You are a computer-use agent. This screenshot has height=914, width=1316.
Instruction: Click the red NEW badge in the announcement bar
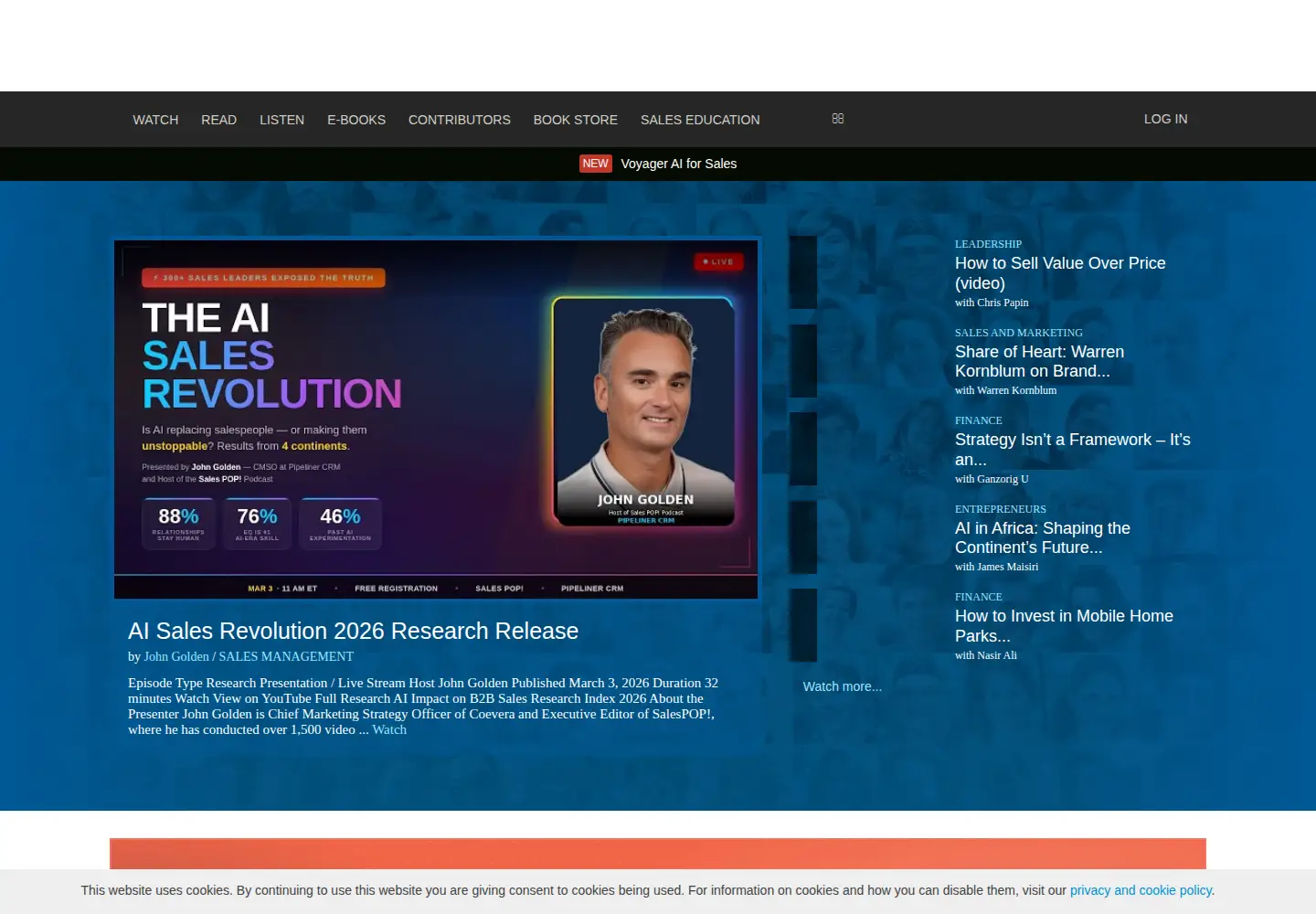click(x=596, y=164)
